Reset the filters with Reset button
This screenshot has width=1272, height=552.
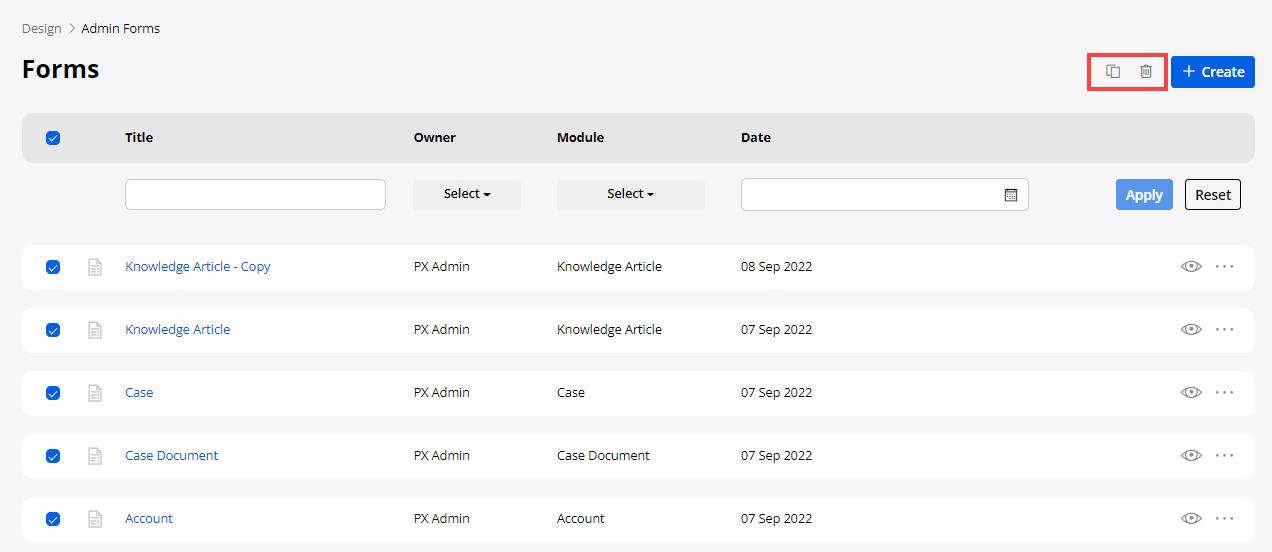coord(1212,195)
